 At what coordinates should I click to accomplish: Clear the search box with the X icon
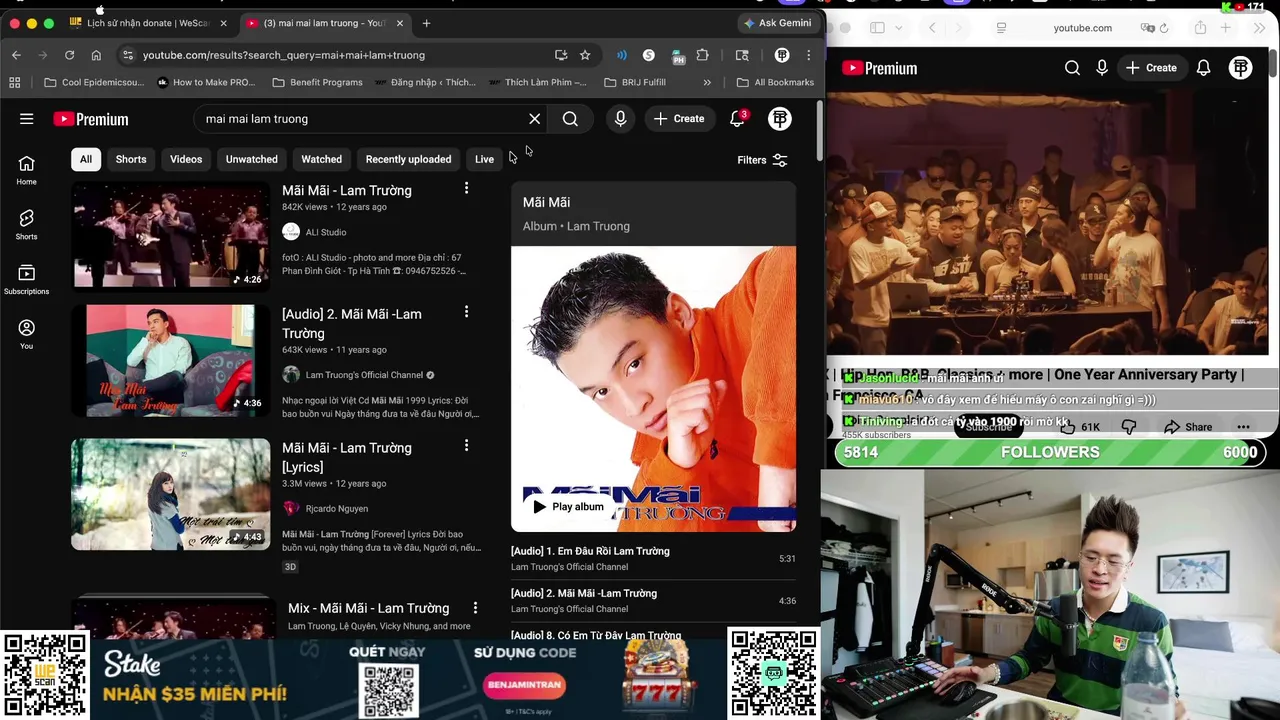pyautogui.click(x=535, y=119)
